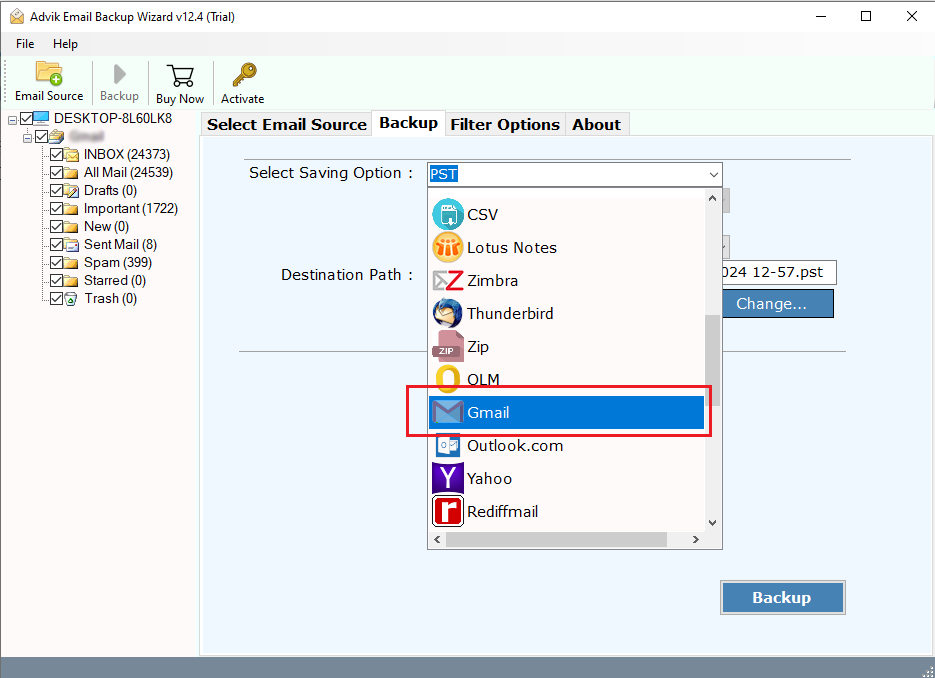Image resolution: width=935 pixels, height=678 pixels.
Task: Pick the Outlook.com icon option
Action: pos(447,445)
